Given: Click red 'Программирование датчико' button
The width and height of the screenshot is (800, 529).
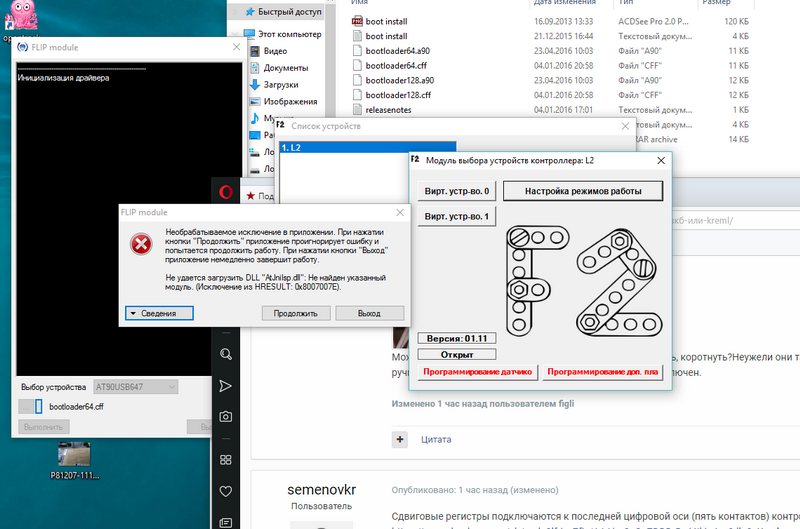Looking at the screenshot, I should point(478,372).
